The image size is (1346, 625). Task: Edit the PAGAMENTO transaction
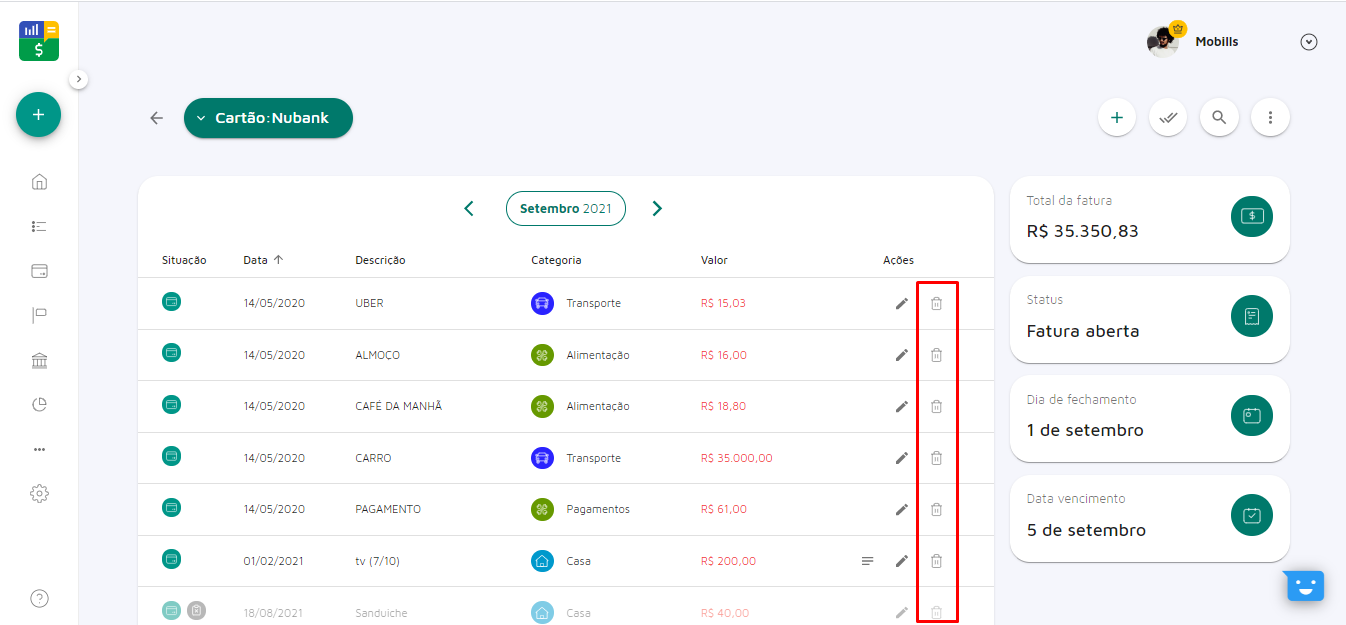tap(902, 509)
